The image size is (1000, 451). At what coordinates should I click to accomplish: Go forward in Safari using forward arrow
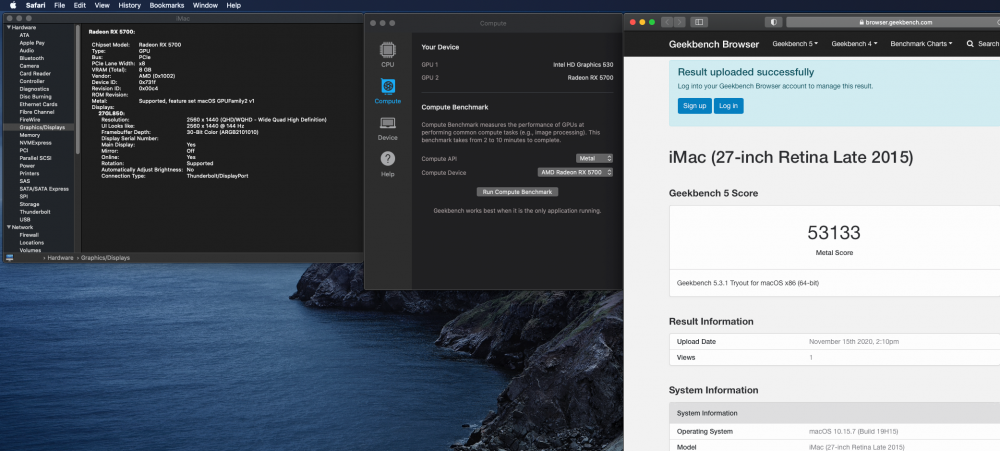point(679,22)
